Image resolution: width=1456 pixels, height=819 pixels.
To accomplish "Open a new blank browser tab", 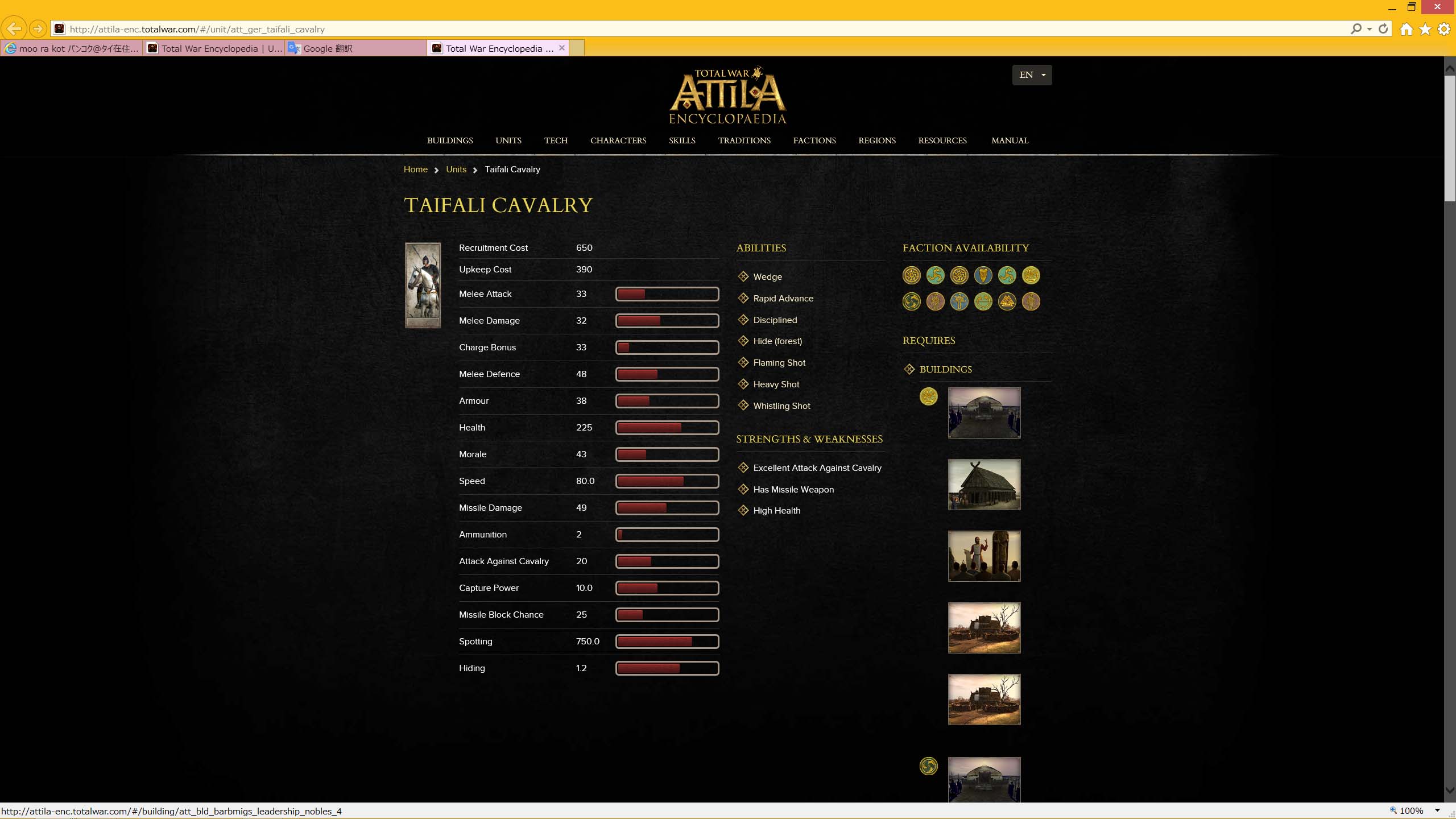I will 577,48.
